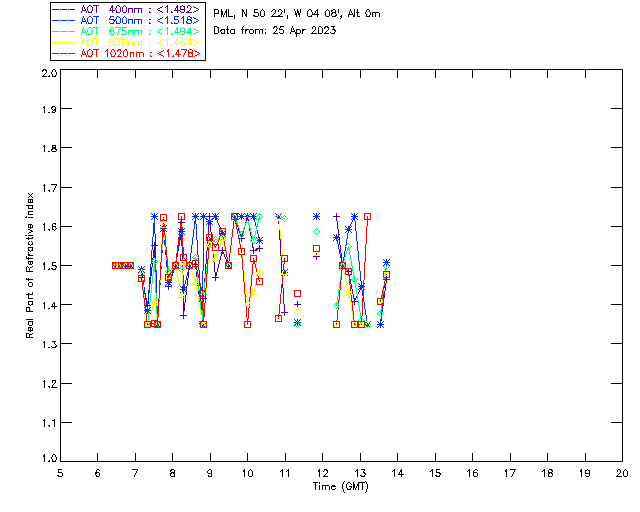Click the time-axis tick label 12
The image size is (640, 512).
(x=322, y=473)
